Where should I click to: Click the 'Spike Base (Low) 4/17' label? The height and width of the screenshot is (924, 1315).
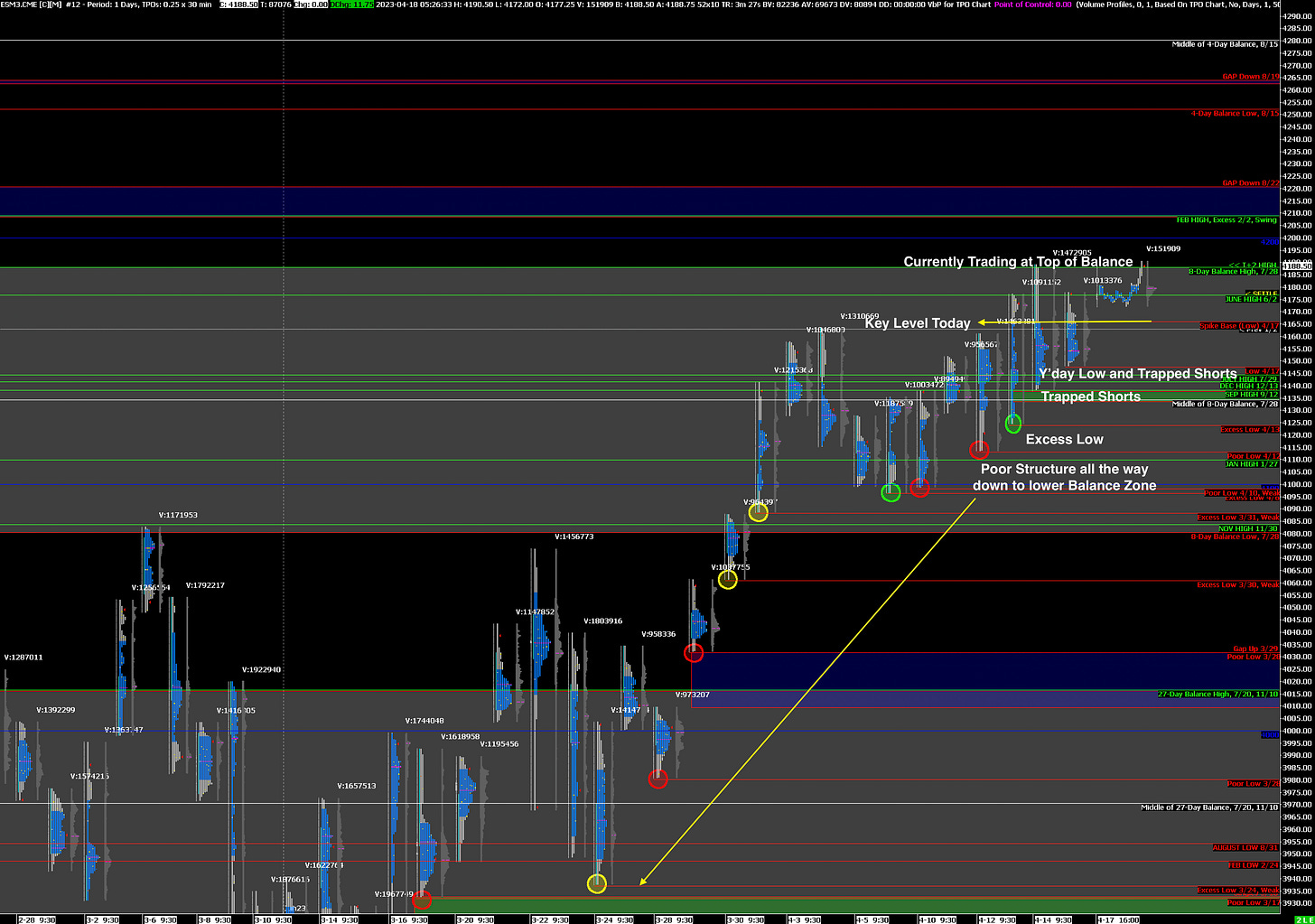point(1238,326)
